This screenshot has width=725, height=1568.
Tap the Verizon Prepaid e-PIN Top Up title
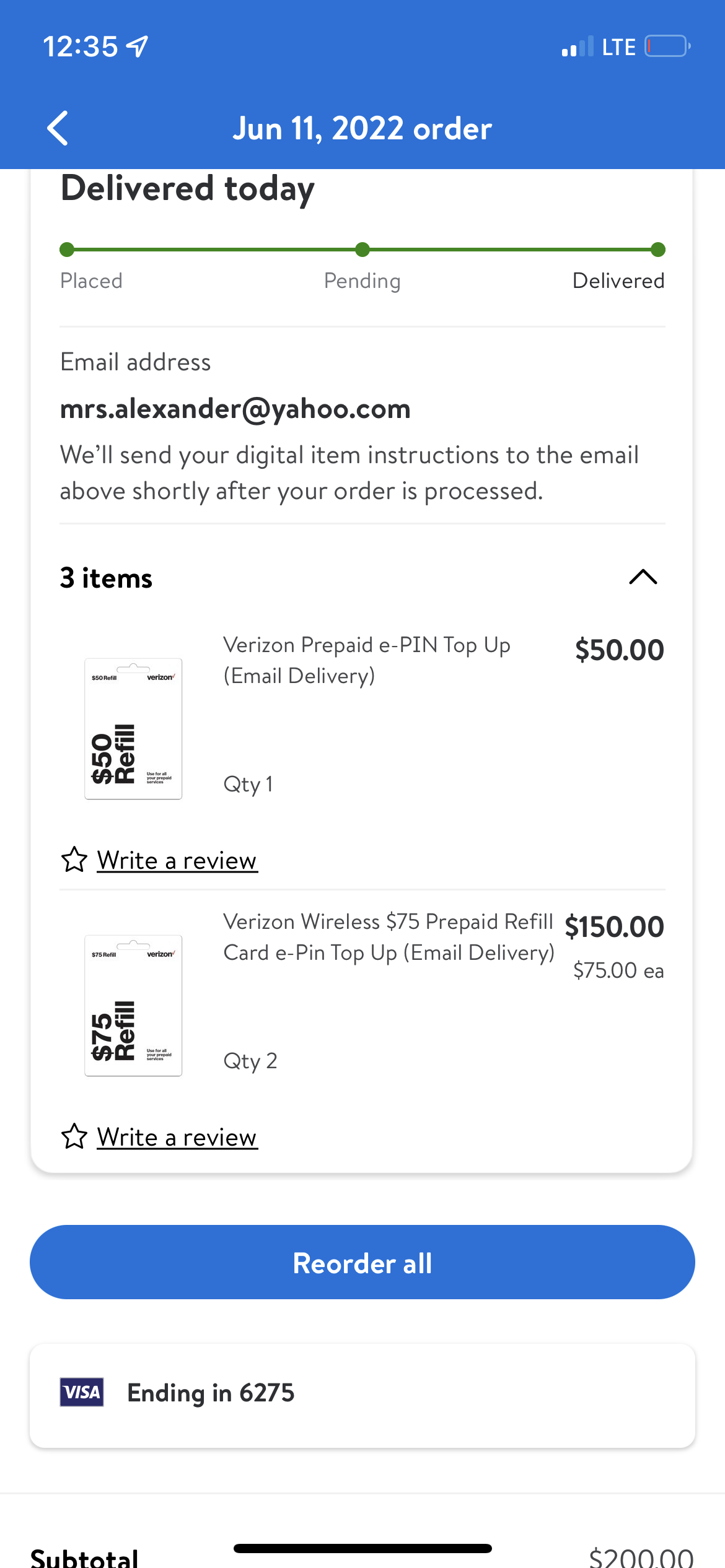click(367, 660)
